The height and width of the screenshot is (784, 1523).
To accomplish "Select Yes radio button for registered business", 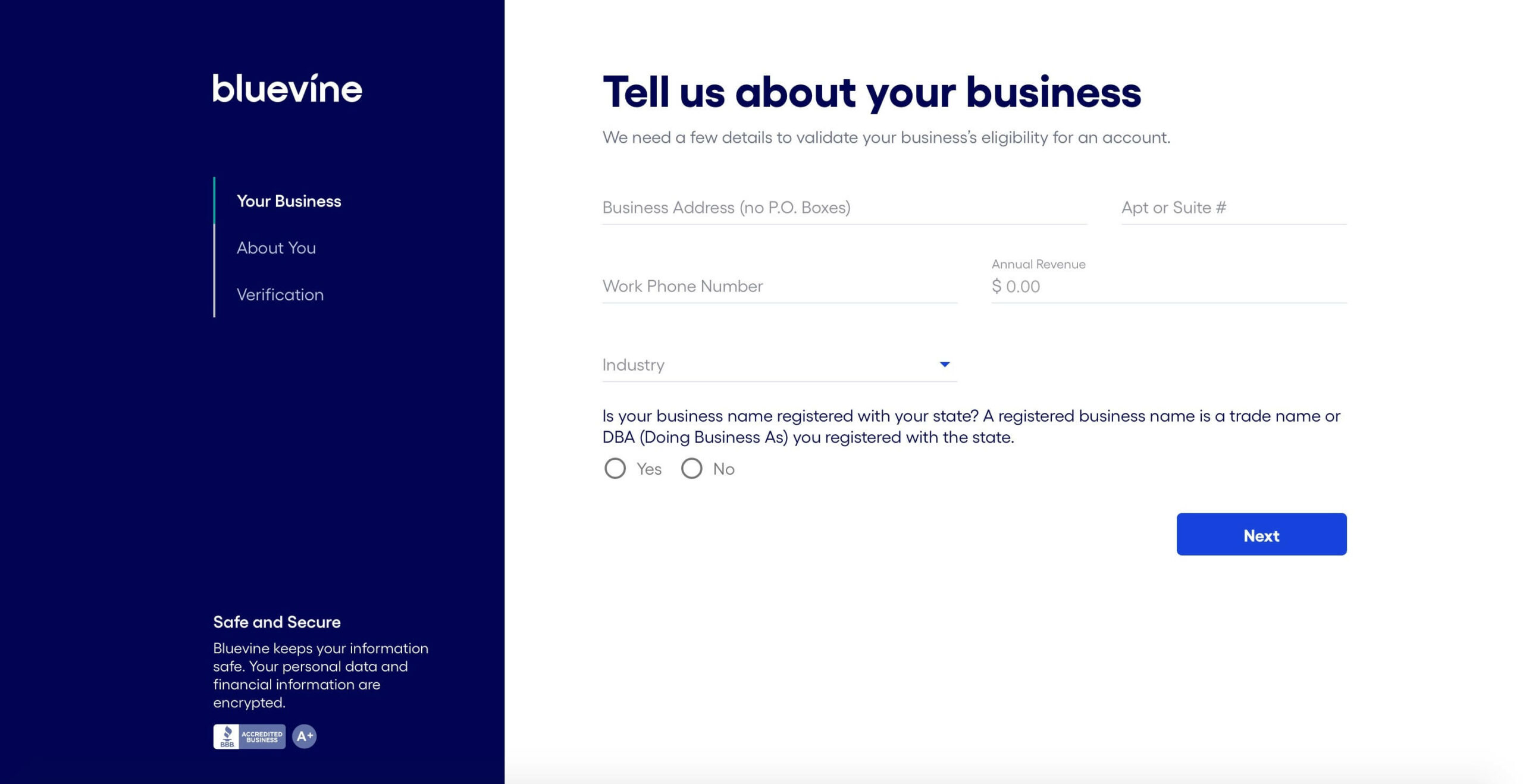I will 614,468.
